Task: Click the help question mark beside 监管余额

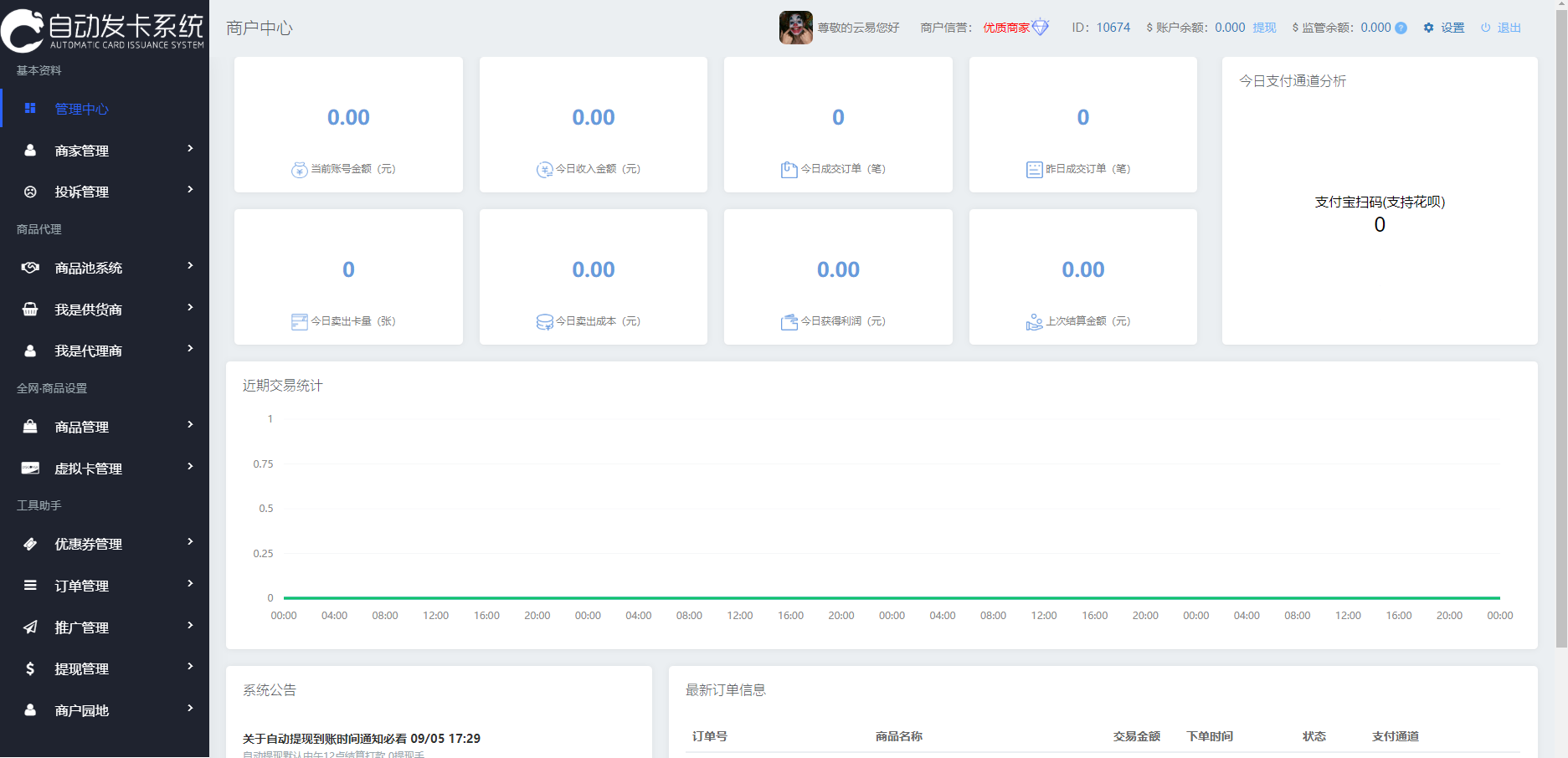Action: coord(1402,27)
